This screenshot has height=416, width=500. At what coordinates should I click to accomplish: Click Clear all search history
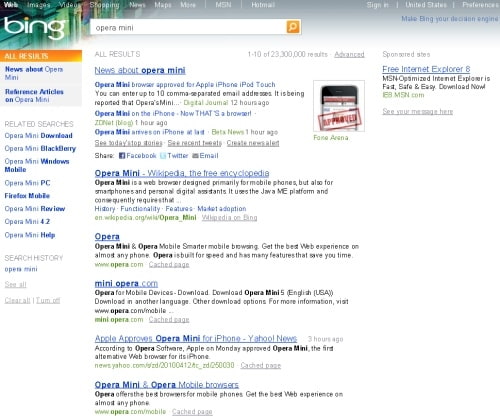pyautogui.click(x=17, y=300)
